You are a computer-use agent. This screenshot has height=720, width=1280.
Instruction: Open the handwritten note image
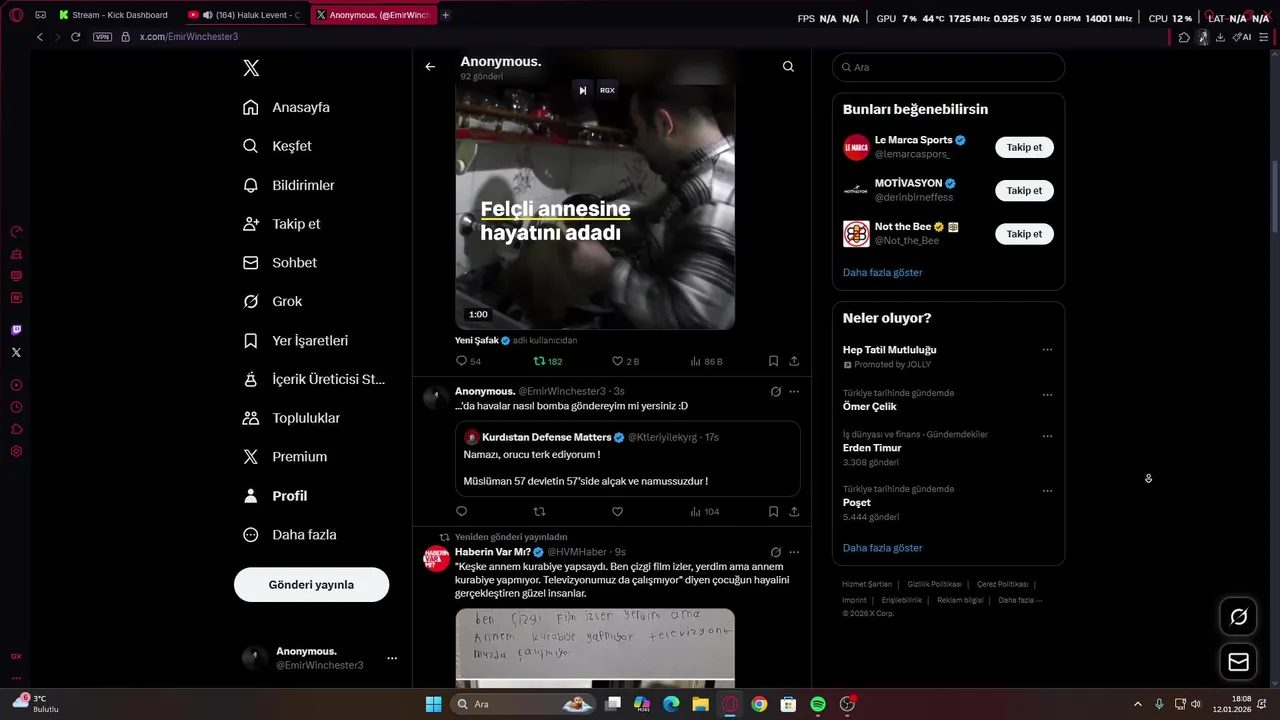pyautogui.click(x=595, y=647)
